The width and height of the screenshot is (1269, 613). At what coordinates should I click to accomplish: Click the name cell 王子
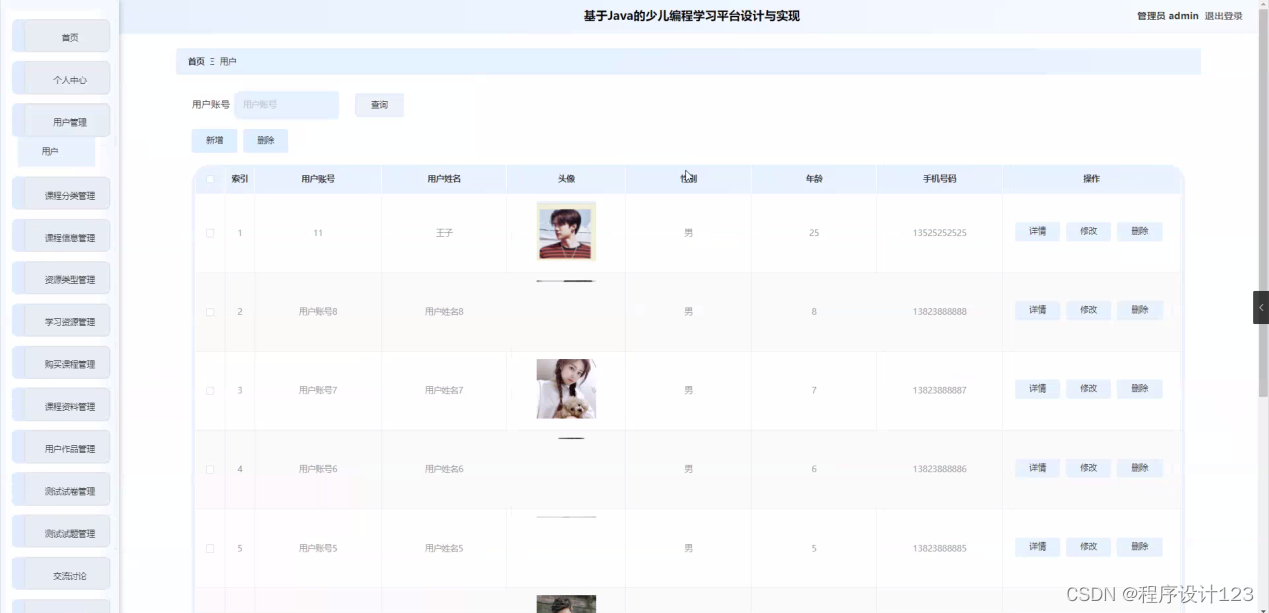point(444,233)
